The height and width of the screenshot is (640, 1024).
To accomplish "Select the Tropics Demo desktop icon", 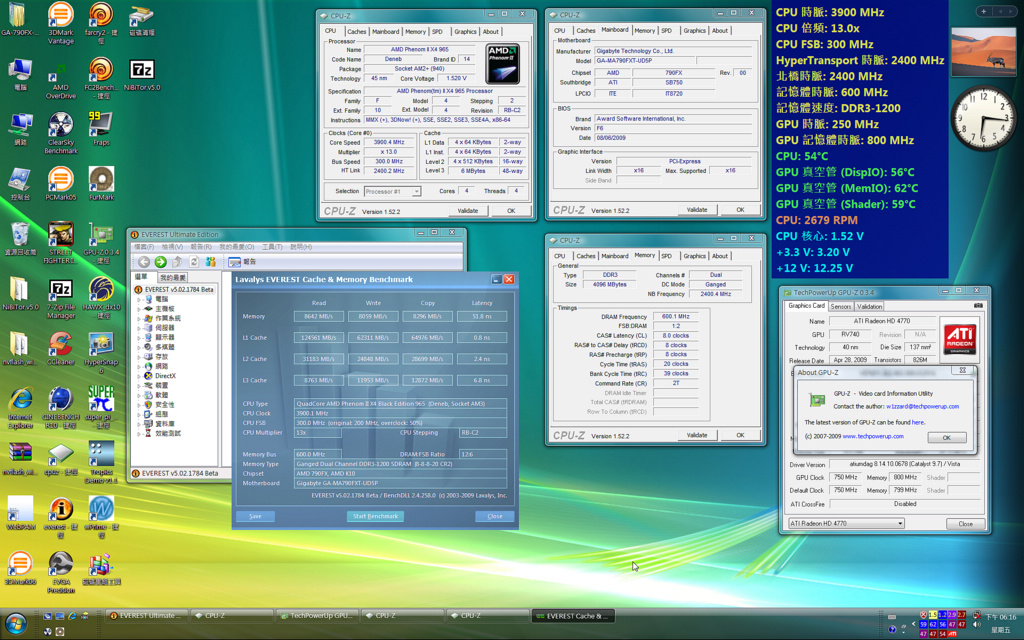I will click(x=101, y=463).
